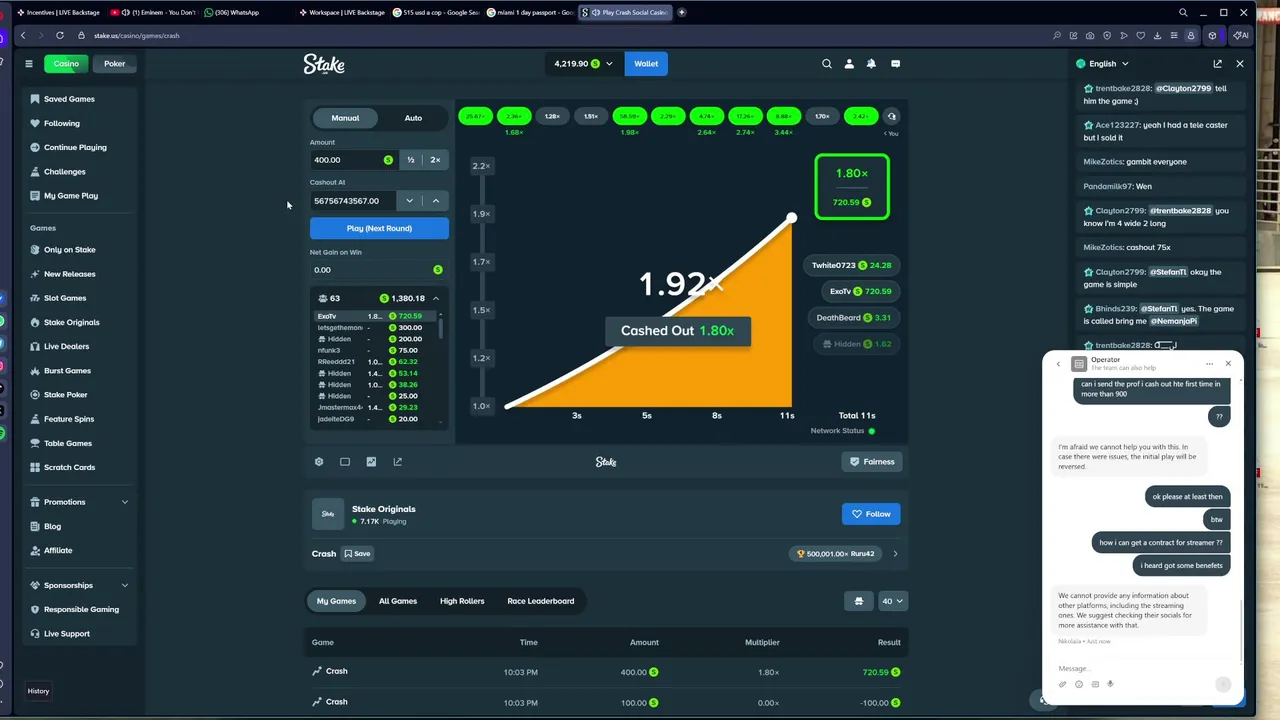Click the Play (Next Round) button
This screenshot has height=720, width=1280.
click(x=379, y=228)
